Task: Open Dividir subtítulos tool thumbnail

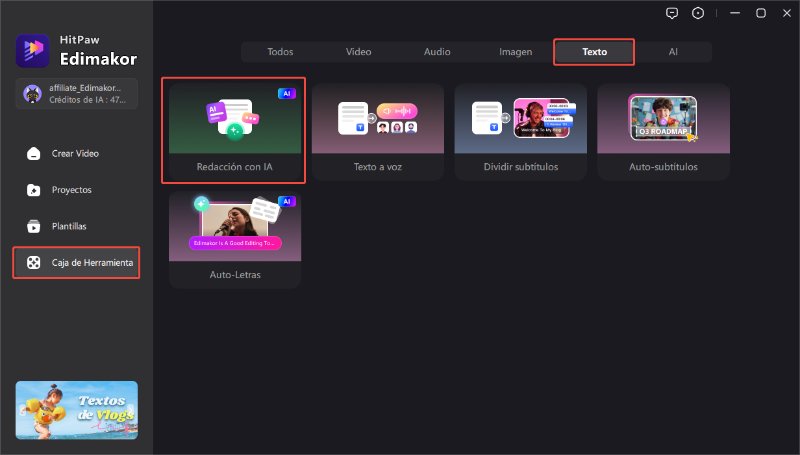Action: click(520, 119)
